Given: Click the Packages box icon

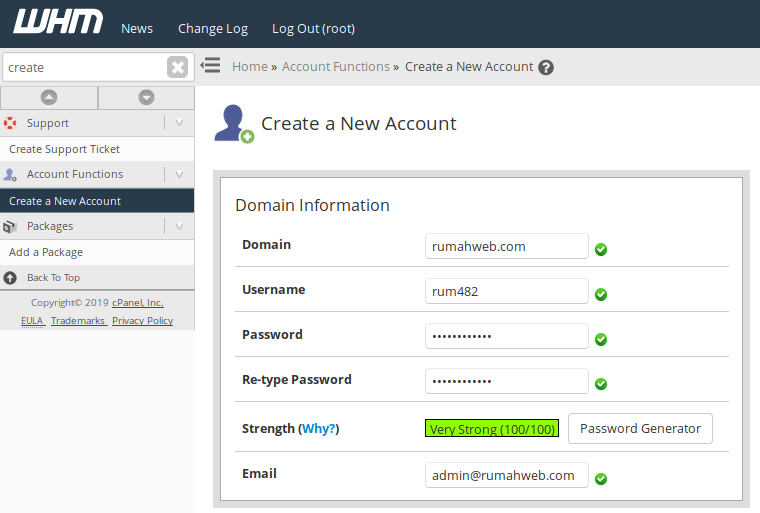Looking at the screenshot, I should point(10,226).
